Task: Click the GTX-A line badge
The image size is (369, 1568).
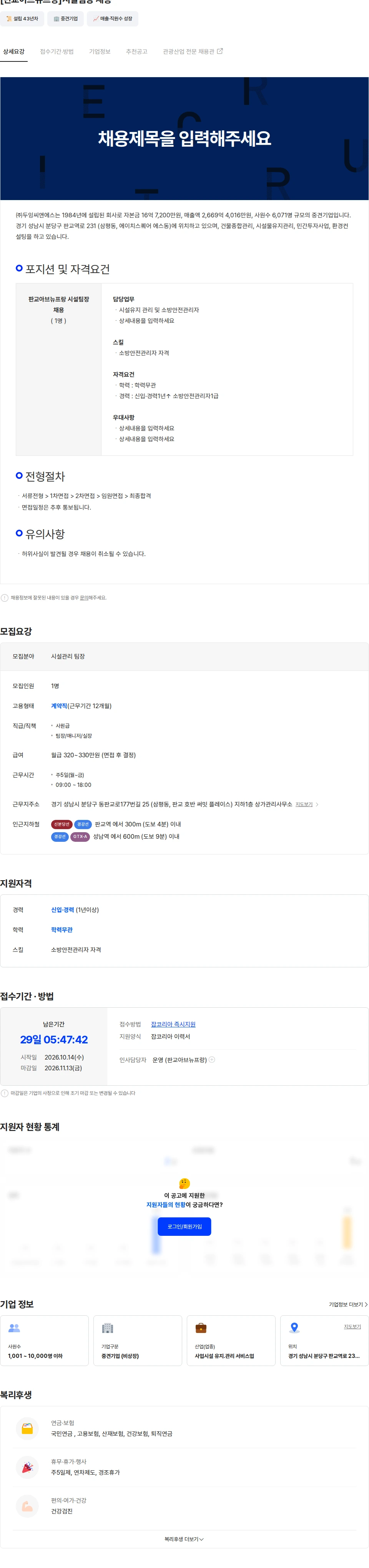Action: (x=80, y=837)
